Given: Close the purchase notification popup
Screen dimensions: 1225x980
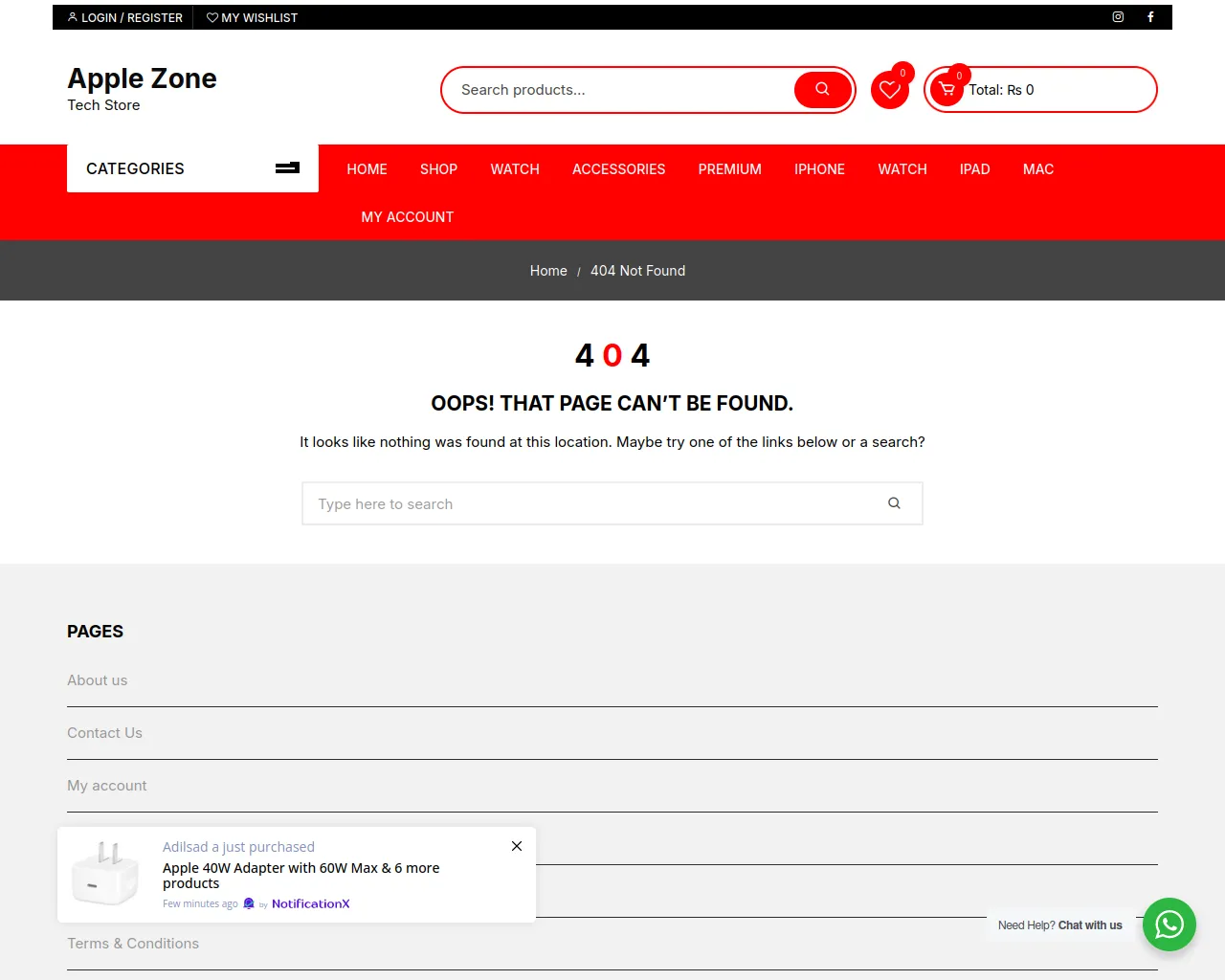Looking at the screenshot, I should (x=517, y=846).
